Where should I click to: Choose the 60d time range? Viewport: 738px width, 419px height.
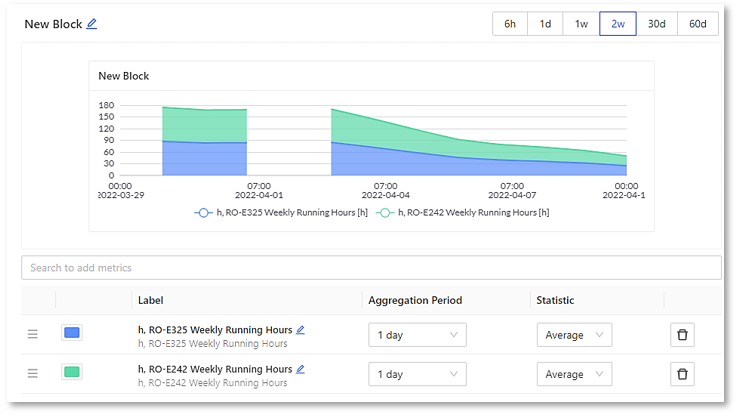click(697, 24)
